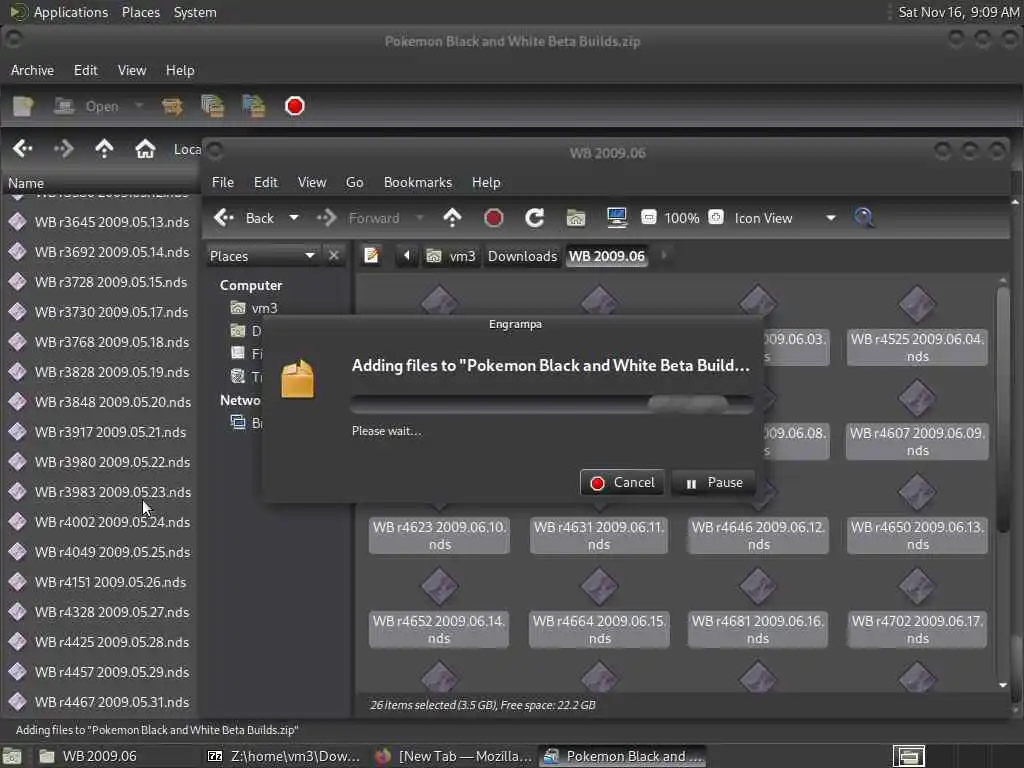Image resolution: width=1024 pixels, height=768 pixels.
Task: Open the Go menu in file manager
Action: coord(355,182)
